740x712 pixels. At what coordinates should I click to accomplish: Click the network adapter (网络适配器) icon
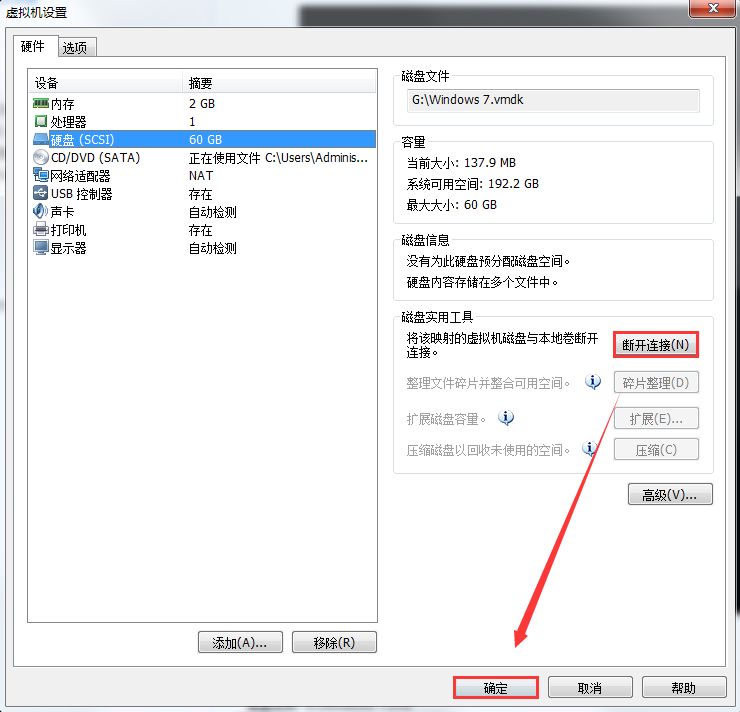[x=41, y=175]
